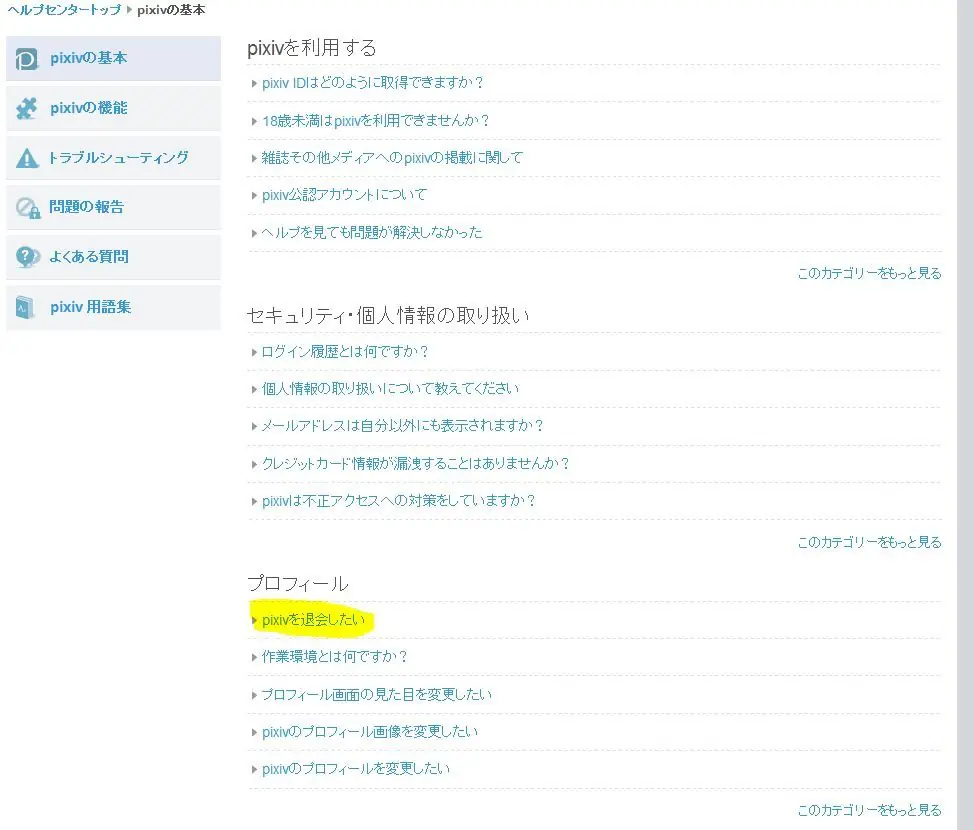The image size is (974, 830).
Task: Click 'このカテゴリーをもっと見る' under pixivを利用する
Action: 869,273
